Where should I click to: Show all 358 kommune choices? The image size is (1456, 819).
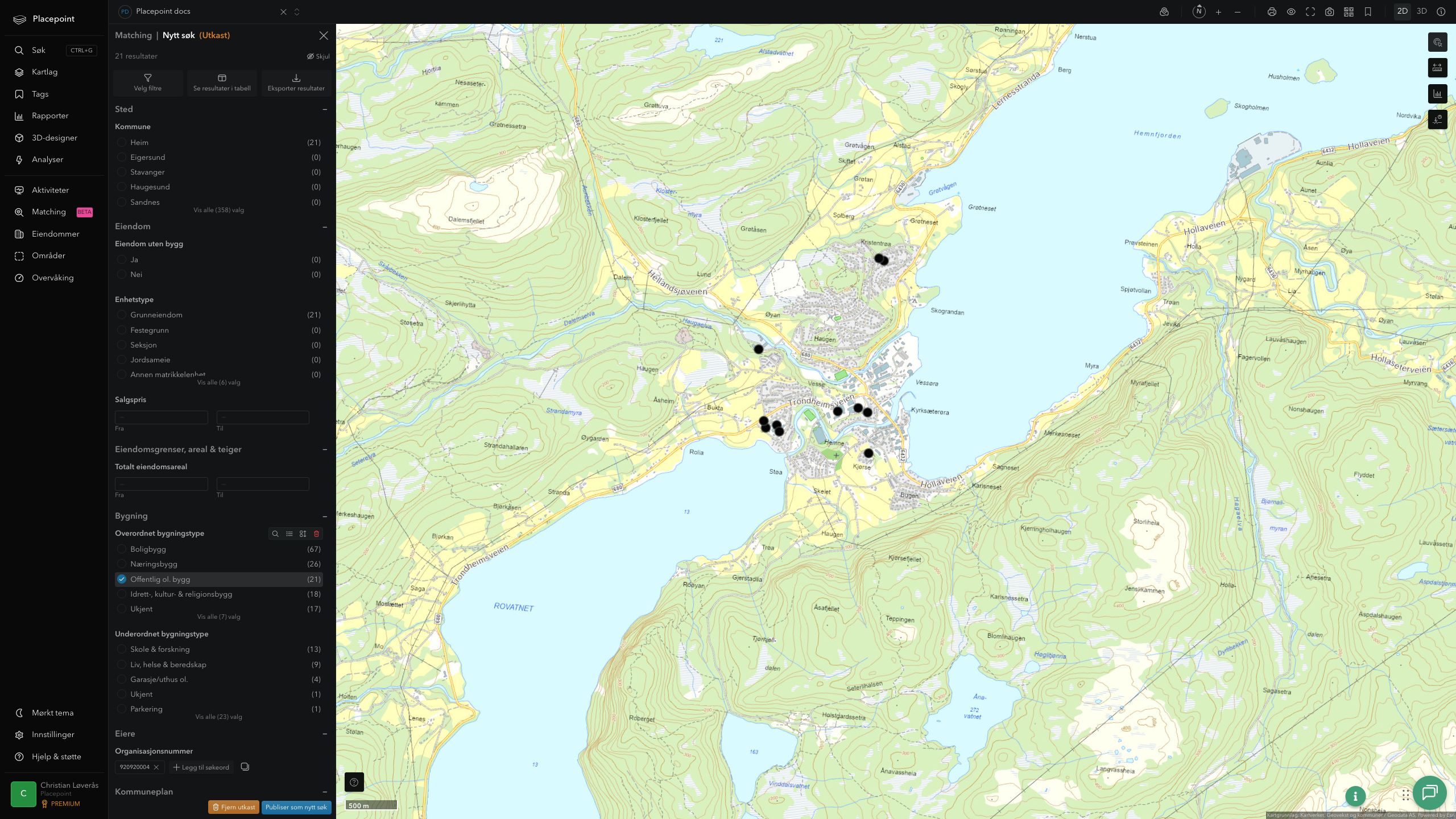218,210
